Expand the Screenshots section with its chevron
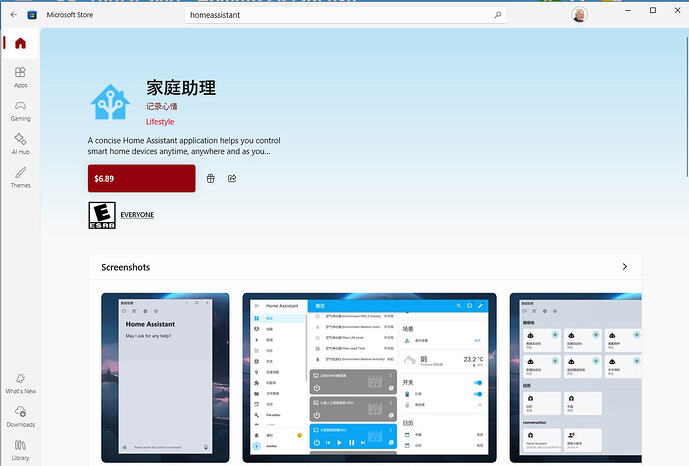This screenshot has width=689, height=466. 624,267
